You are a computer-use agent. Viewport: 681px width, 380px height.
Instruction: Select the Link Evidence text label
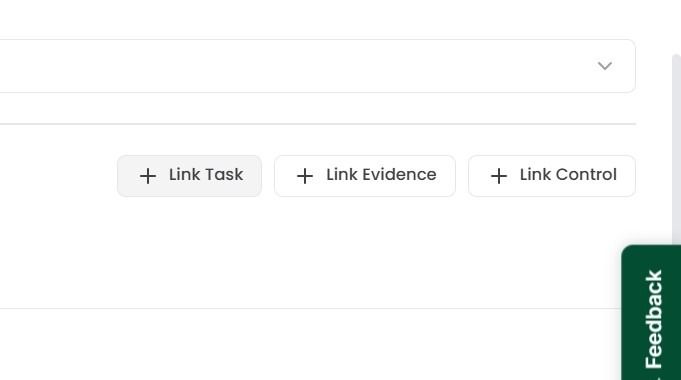coord(381,175)
